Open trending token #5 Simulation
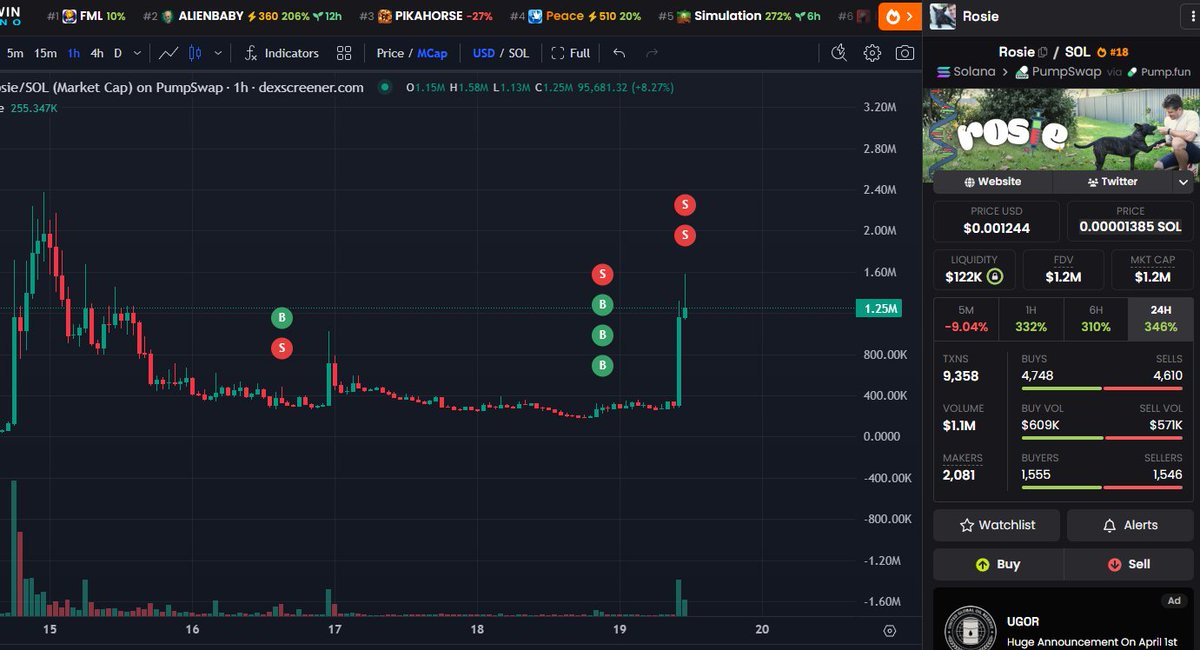 point(739,16)
